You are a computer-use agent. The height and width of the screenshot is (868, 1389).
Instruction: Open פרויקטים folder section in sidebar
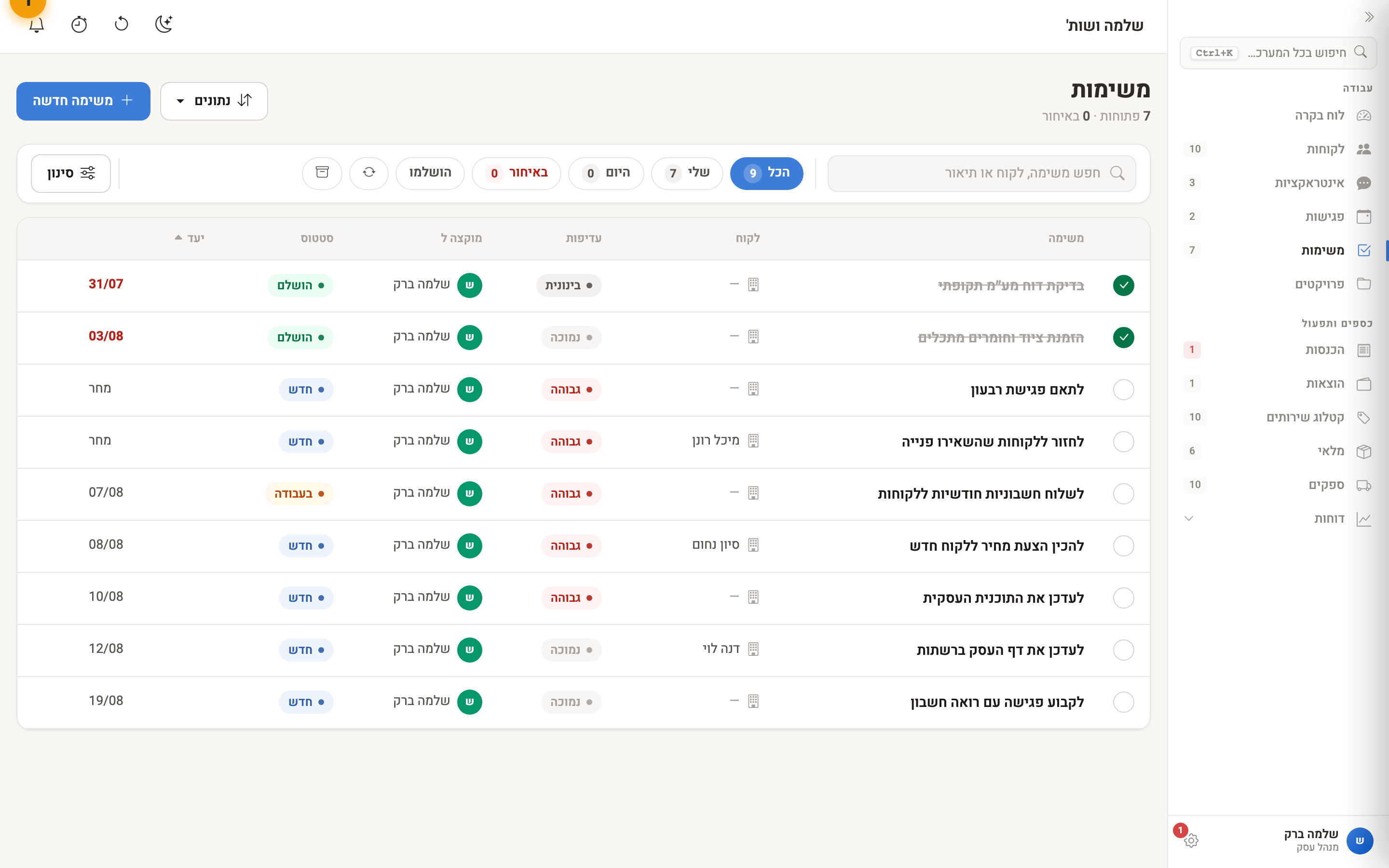coord(1279,284)
